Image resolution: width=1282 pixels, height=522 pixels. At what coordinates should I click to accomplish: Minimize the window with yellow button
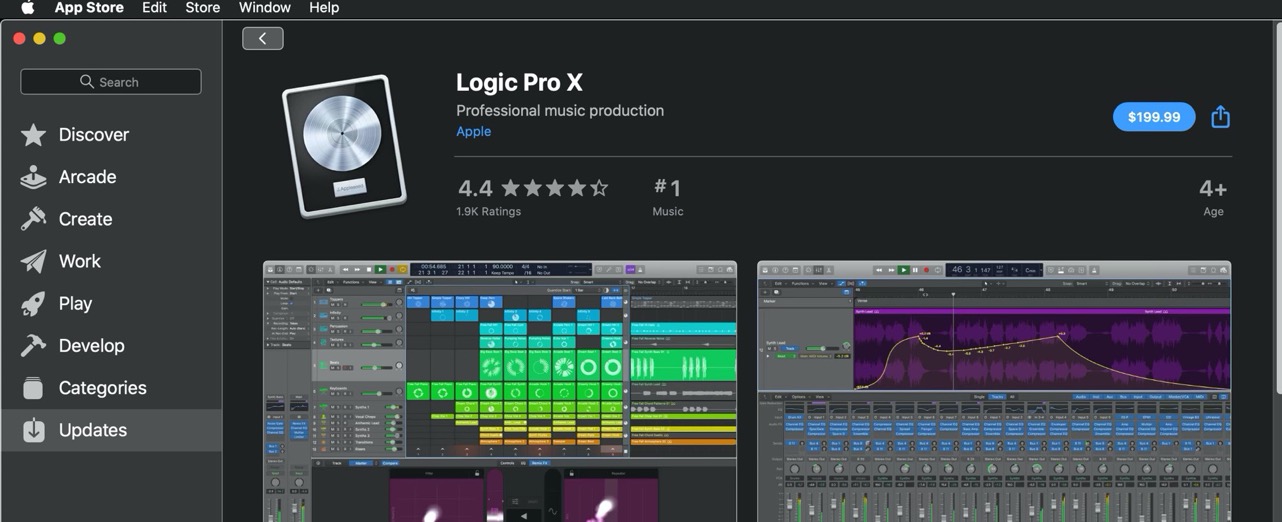[x=40, y=38]
